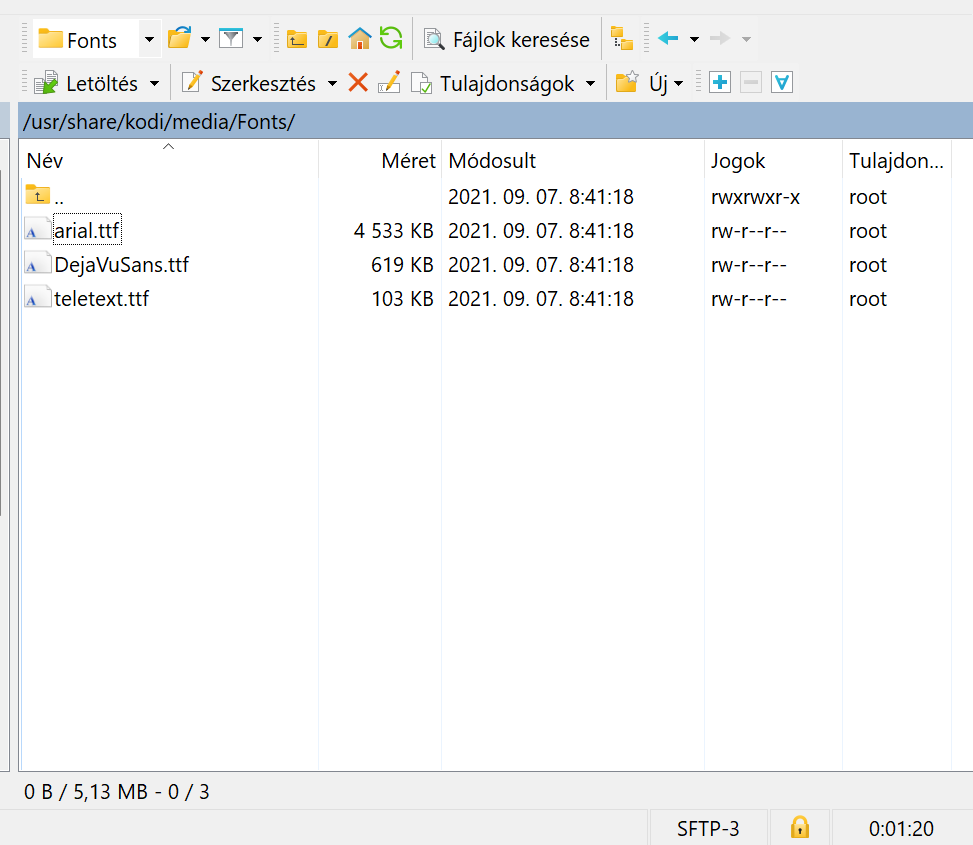The image size is (973, 845).
Task: Click the 0 B / 5,13 MB status text
Action: point(117,792)
